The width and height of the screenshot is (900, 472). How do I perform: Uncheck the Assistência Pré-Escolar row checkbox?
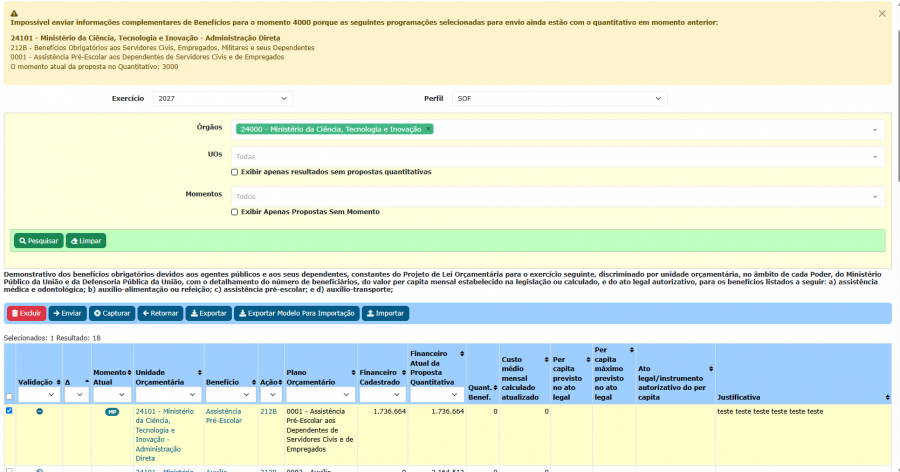tap(9, 411)
